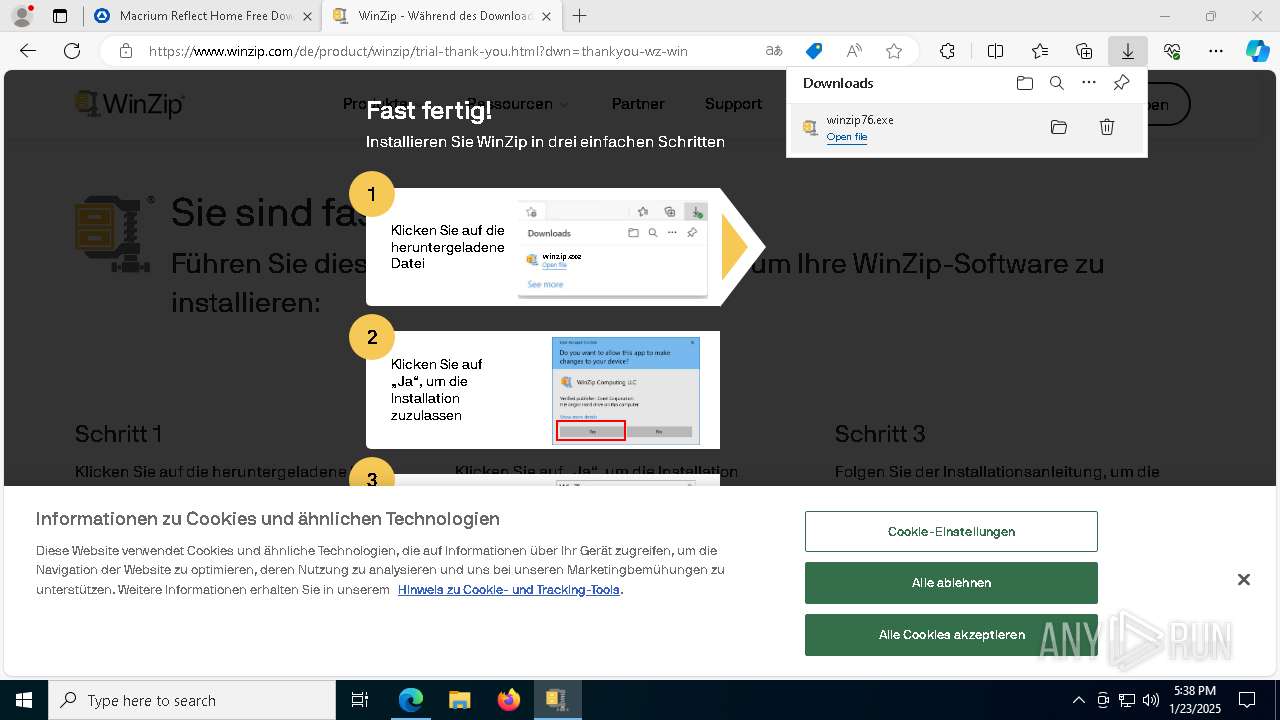Open the Windows Start menu

pyautogui.click(x=24, y=700)
